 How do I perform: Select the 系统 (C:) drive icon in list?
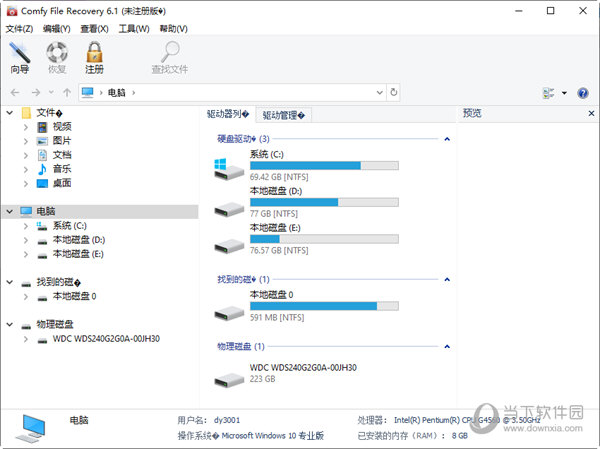coord(229,169)
